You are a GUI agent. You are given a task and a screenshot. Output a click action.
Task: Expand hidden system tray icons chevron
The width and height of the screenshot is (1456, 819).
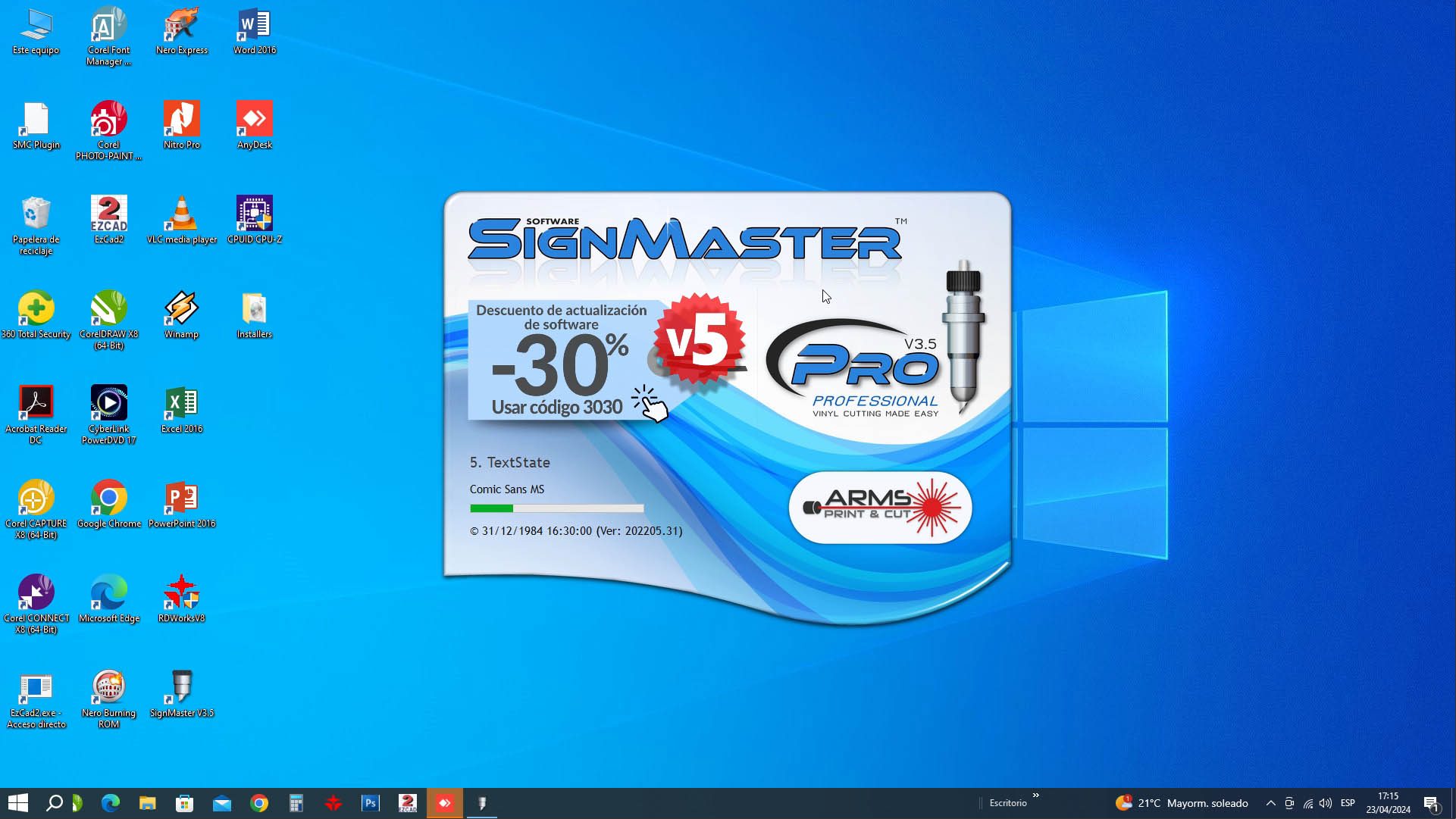coord(1270,803)
